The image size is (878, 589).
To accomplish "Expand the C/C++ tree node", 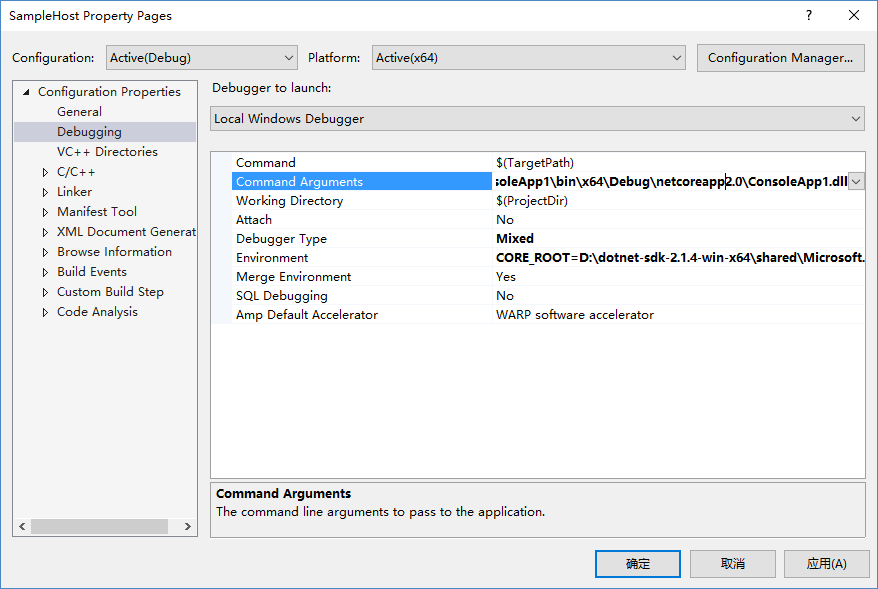I will pyautogui.click(x=44, y=171).
